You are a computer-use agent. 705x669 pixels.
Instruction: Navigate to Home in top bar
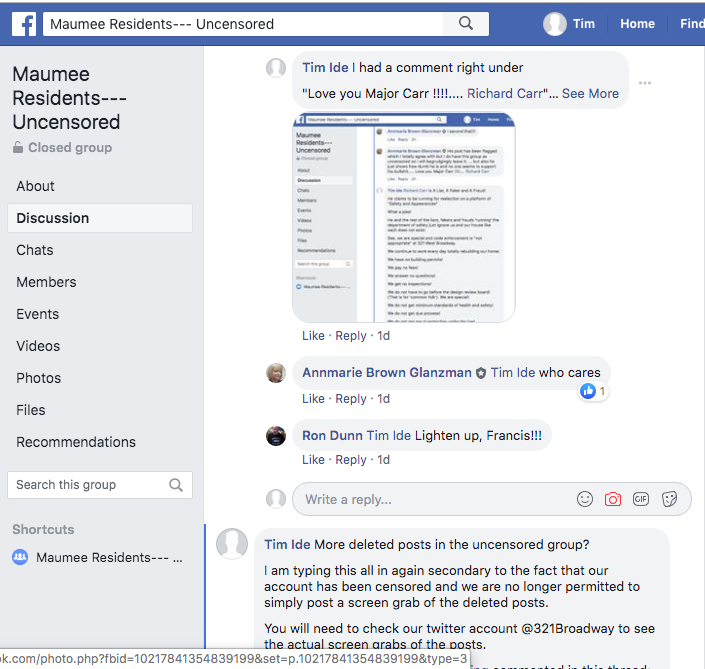tap(637, 24)
